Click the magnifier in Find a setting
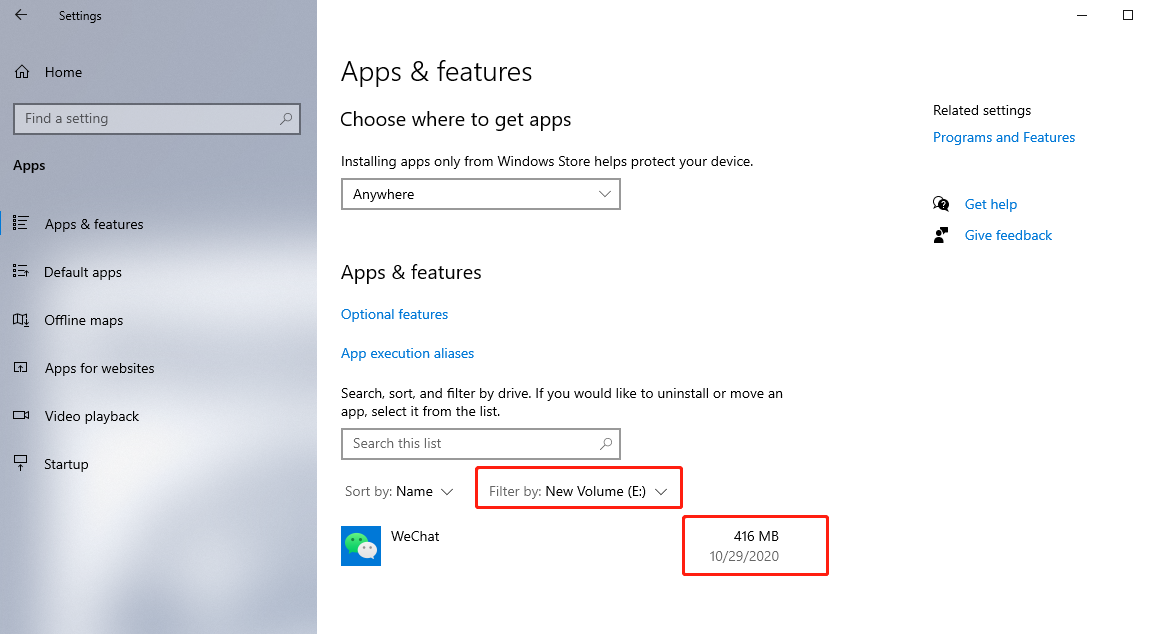1157x634 pixels. [286, 119]
